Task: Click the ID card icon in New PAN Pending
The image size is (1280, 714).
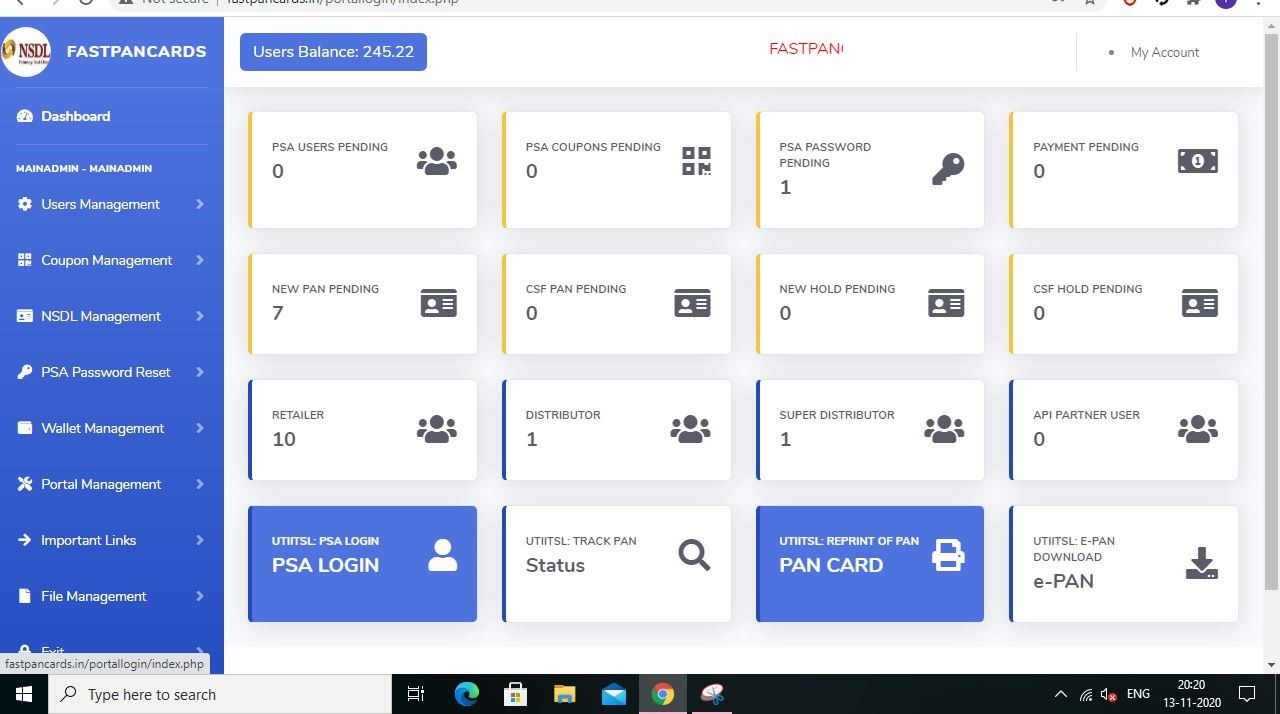Action: [x=438, y=303]
